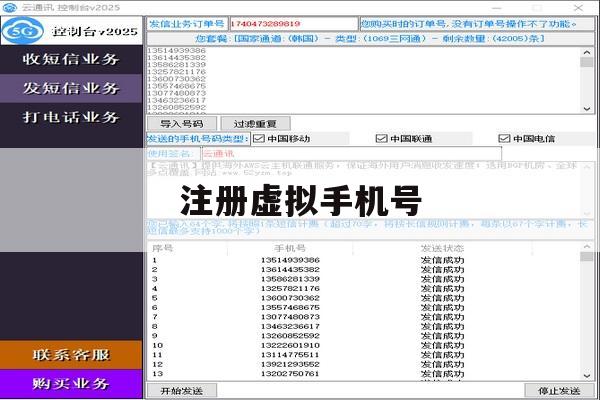The image size is (600, 400).
Task: Click the 导入号码 button
Action: (x=182, y=124)
